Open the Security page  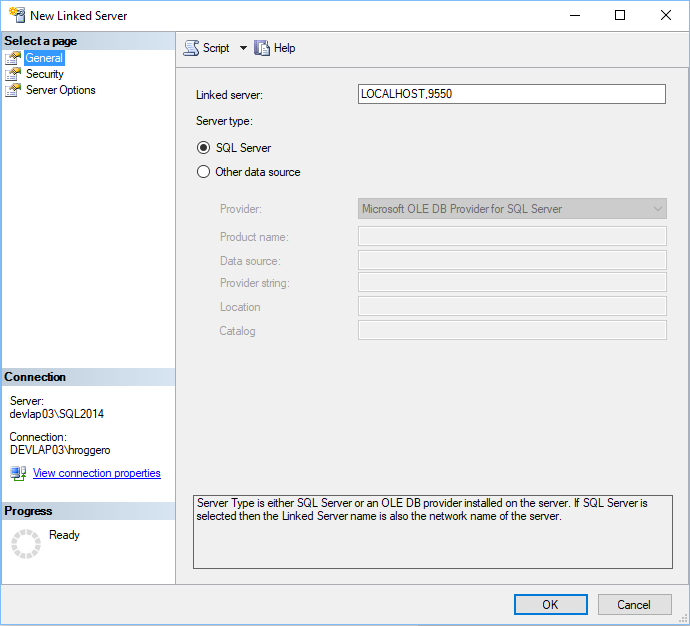point(45,74)
